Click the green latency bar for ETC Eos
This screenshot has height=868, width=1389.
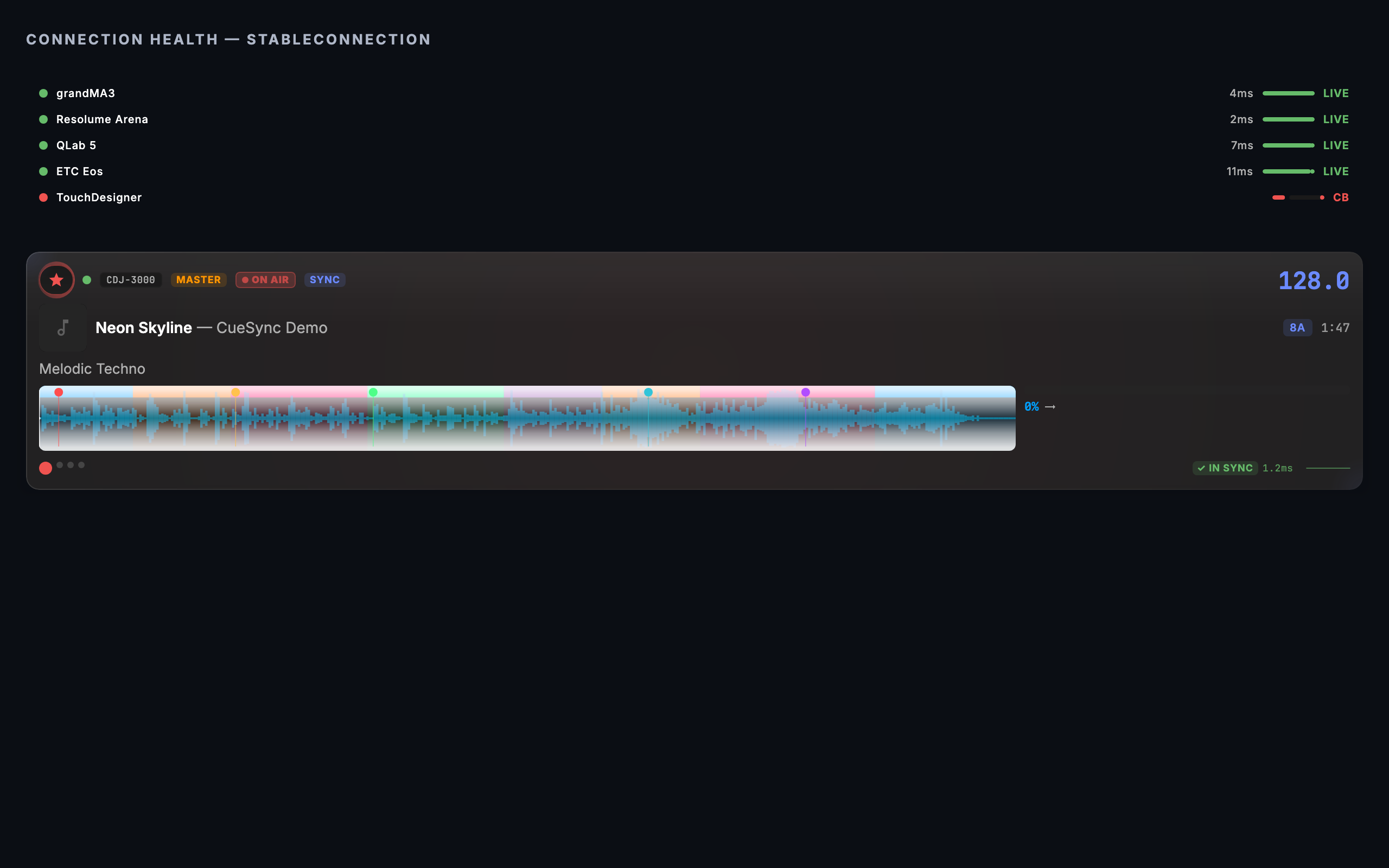point(1288,171)
